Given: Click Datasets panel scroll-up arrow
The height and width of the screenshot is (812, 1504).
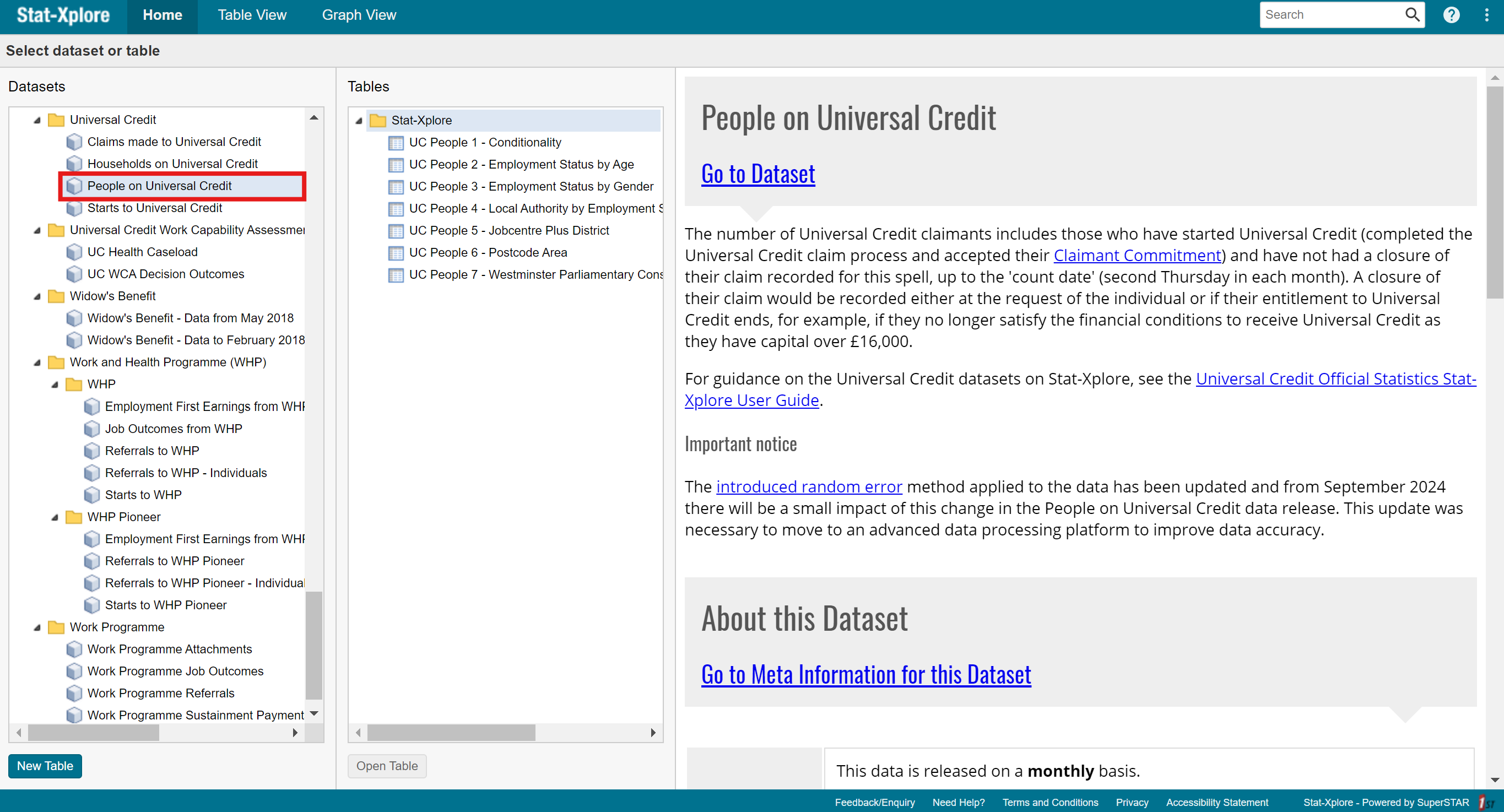Looking at the screenshot, I should 314,118.
